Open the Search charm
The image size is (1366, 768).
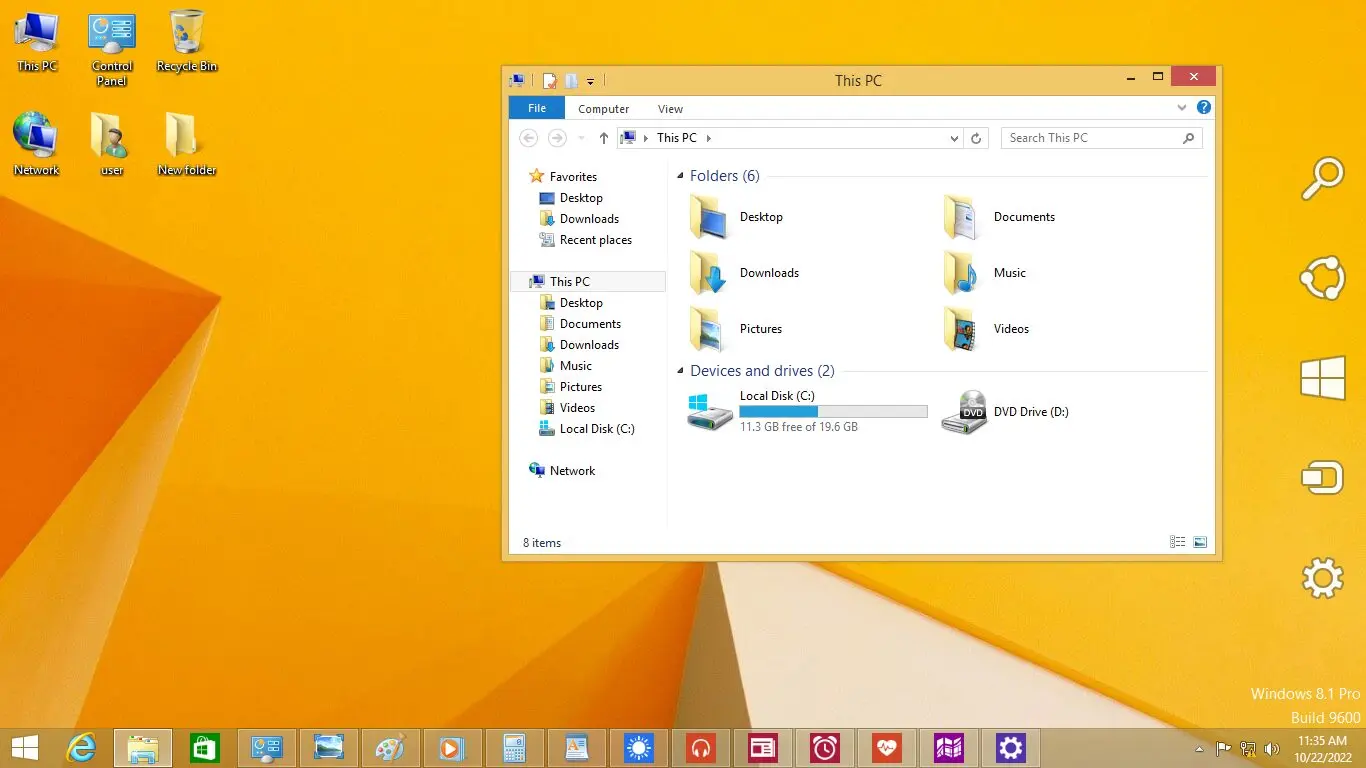1322,180
